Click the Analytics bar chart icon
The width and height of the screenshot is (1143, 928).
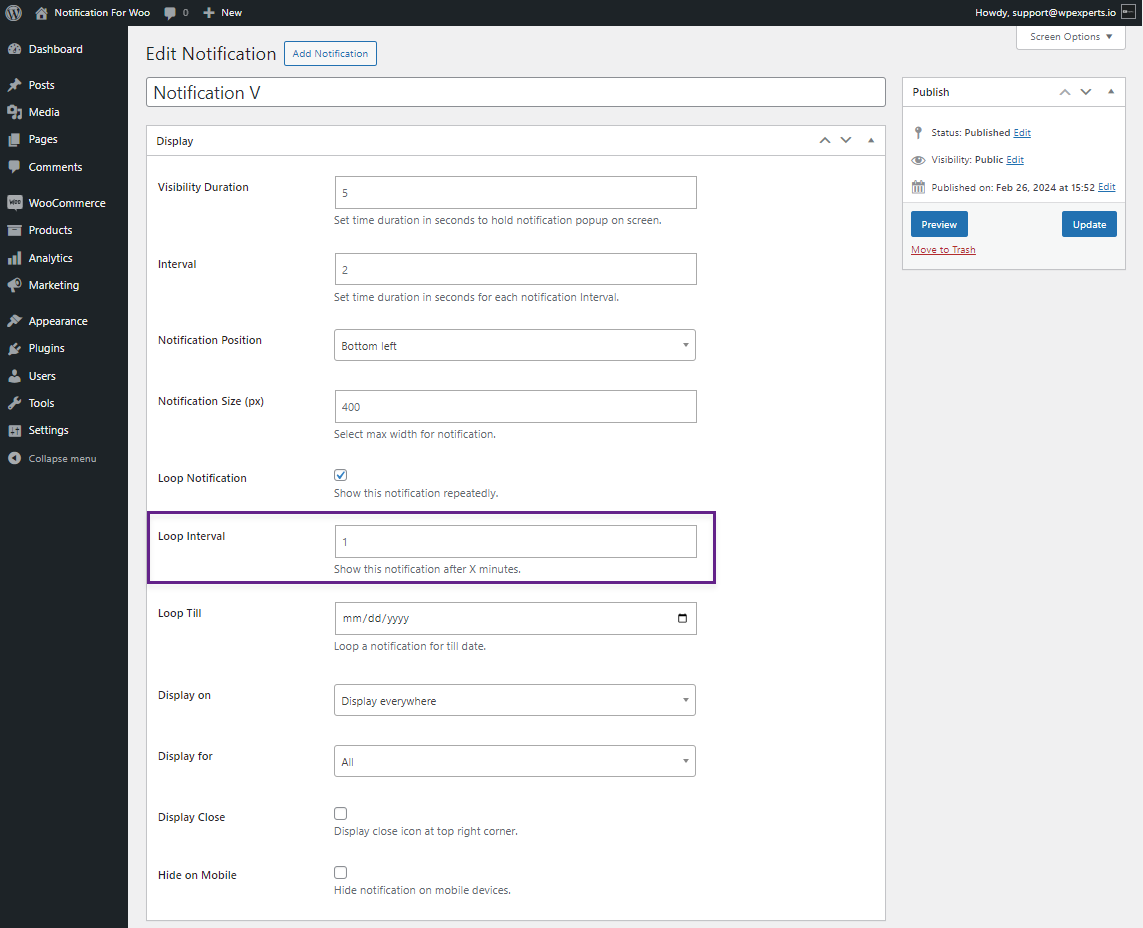point(15,258)
